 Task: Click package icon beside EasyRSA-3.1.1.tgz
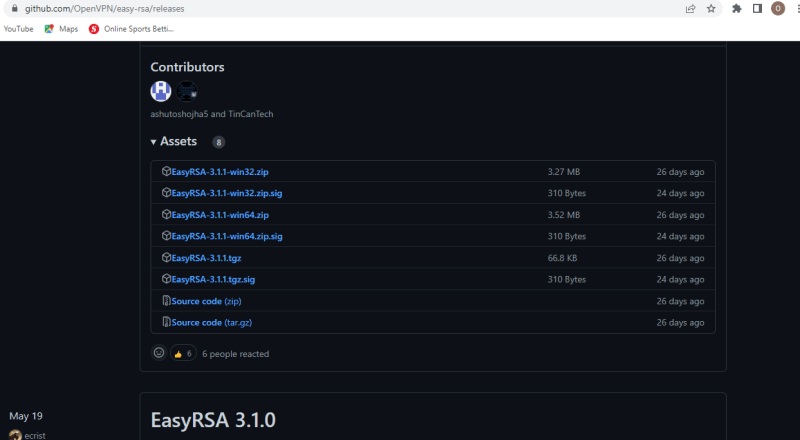(x=166, y=258)
